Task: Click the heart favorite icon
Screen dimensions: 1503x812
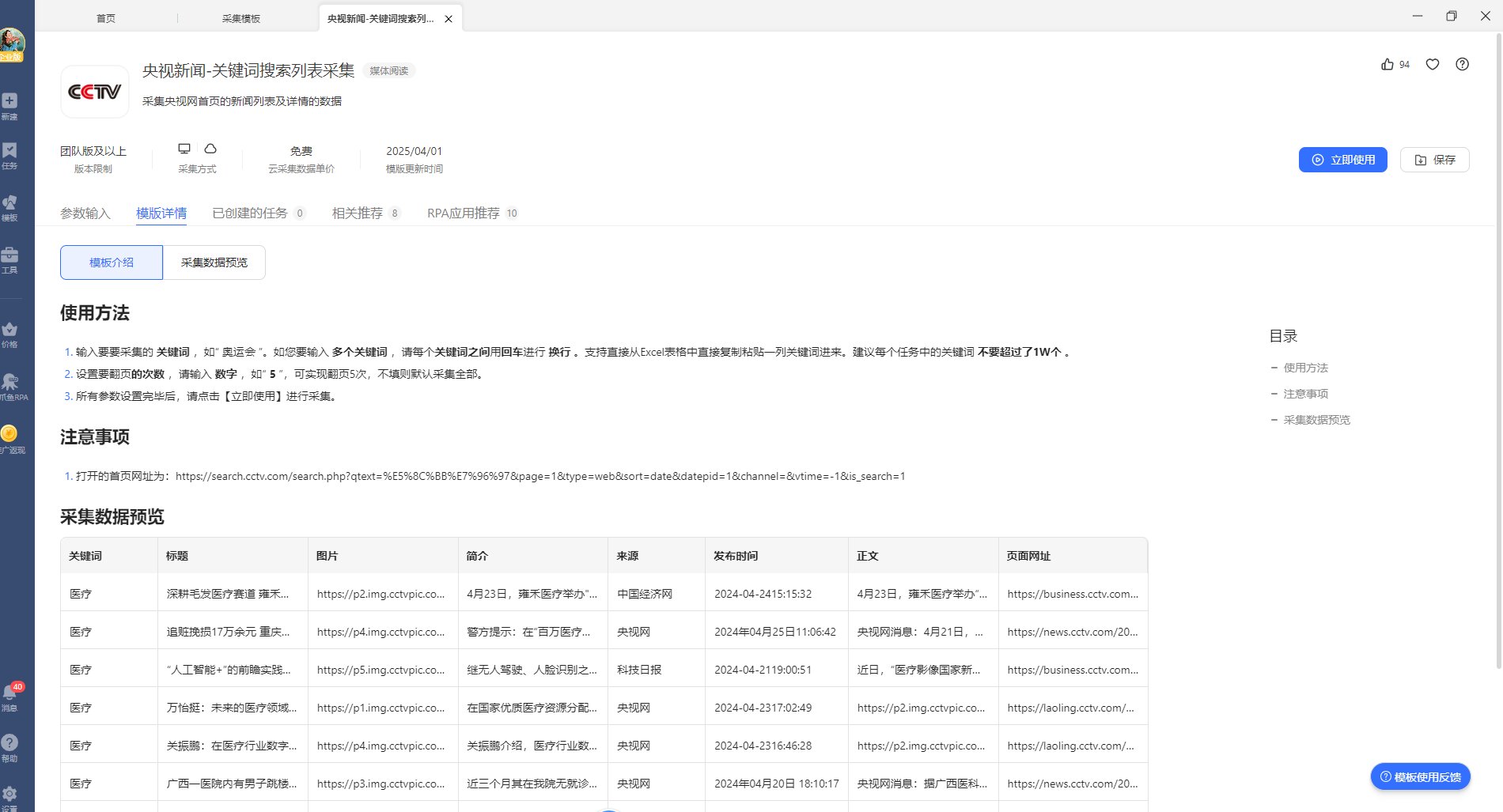Action: (1433, 64)
